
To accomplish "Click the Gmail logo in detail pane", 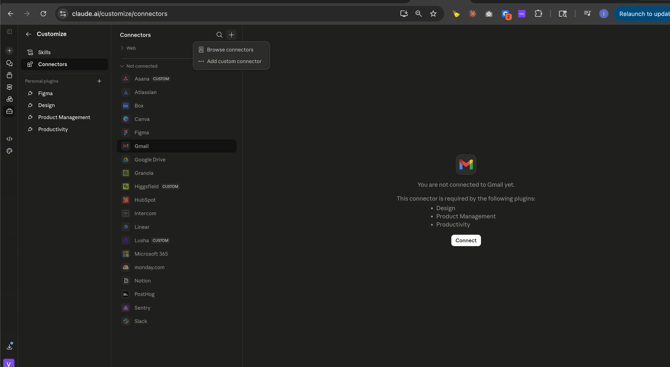I will [x=466, y=164].
